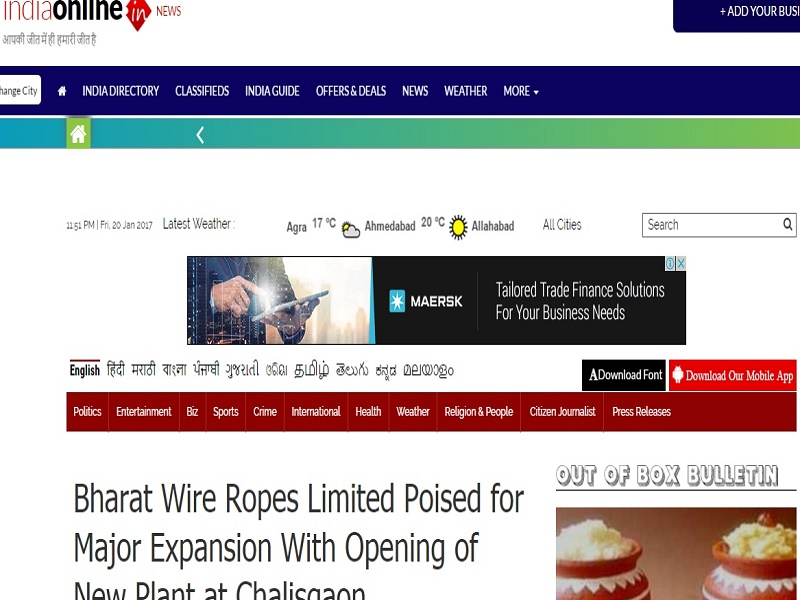Click the search magnifier icon
The width and height of the screenshot is (800, 600).
tap(788, 224)
